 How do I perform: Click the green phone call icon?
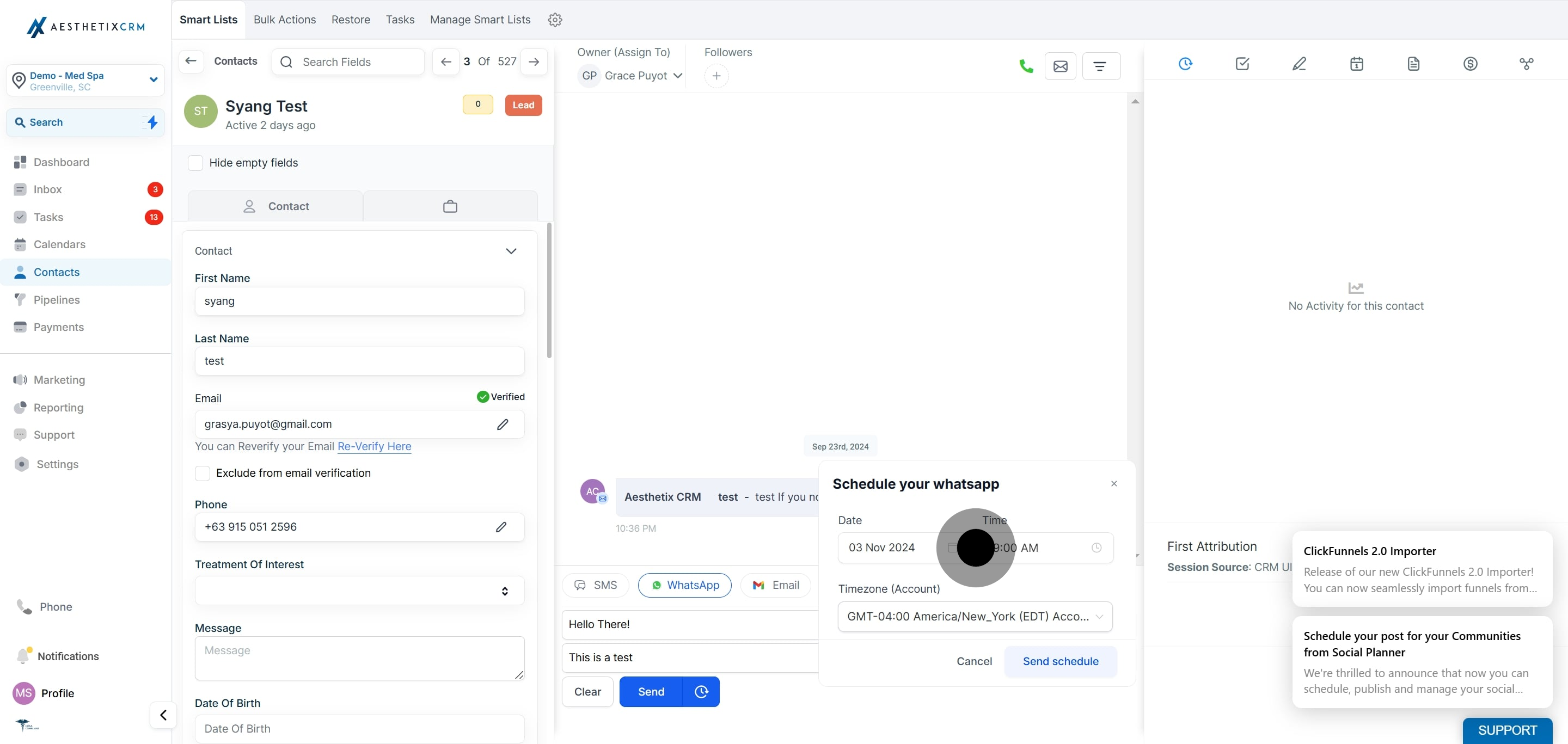pyautogui.click(x=1026, y=66)
